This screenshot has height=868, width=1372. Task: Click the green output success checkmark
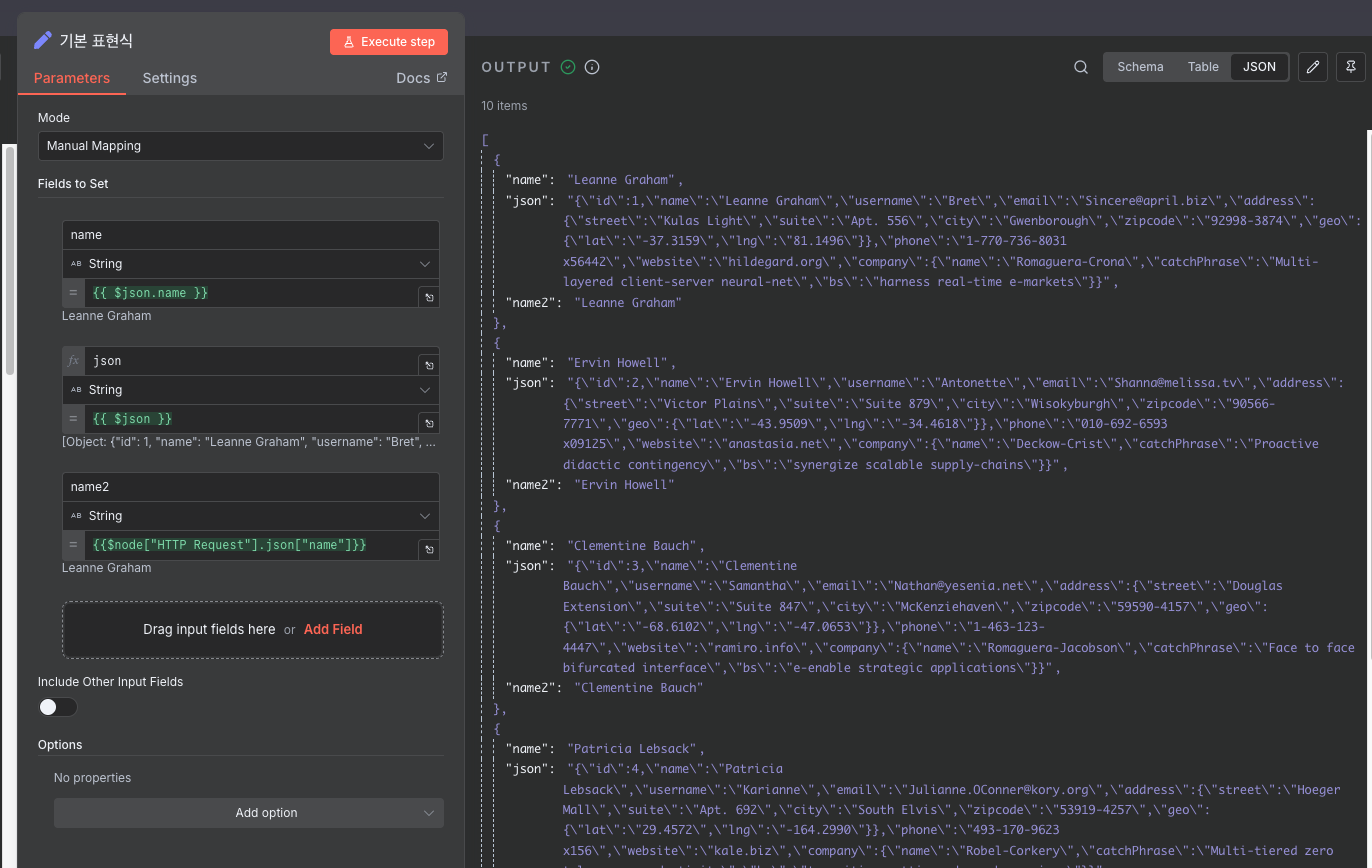568,67
